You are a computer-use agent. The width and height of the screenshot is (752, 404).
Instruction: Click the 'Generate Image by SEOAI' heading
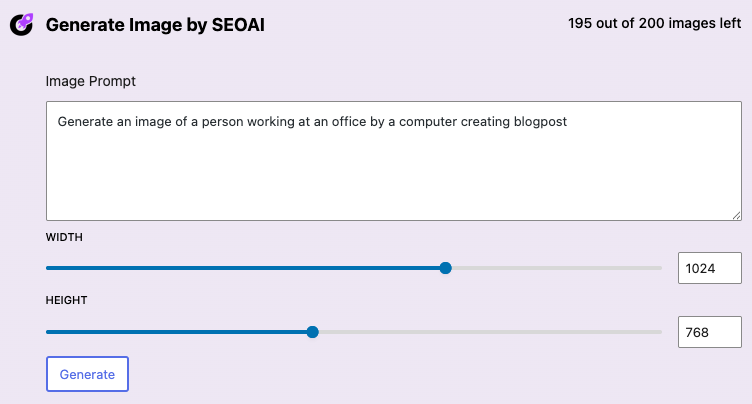point(155,25)
